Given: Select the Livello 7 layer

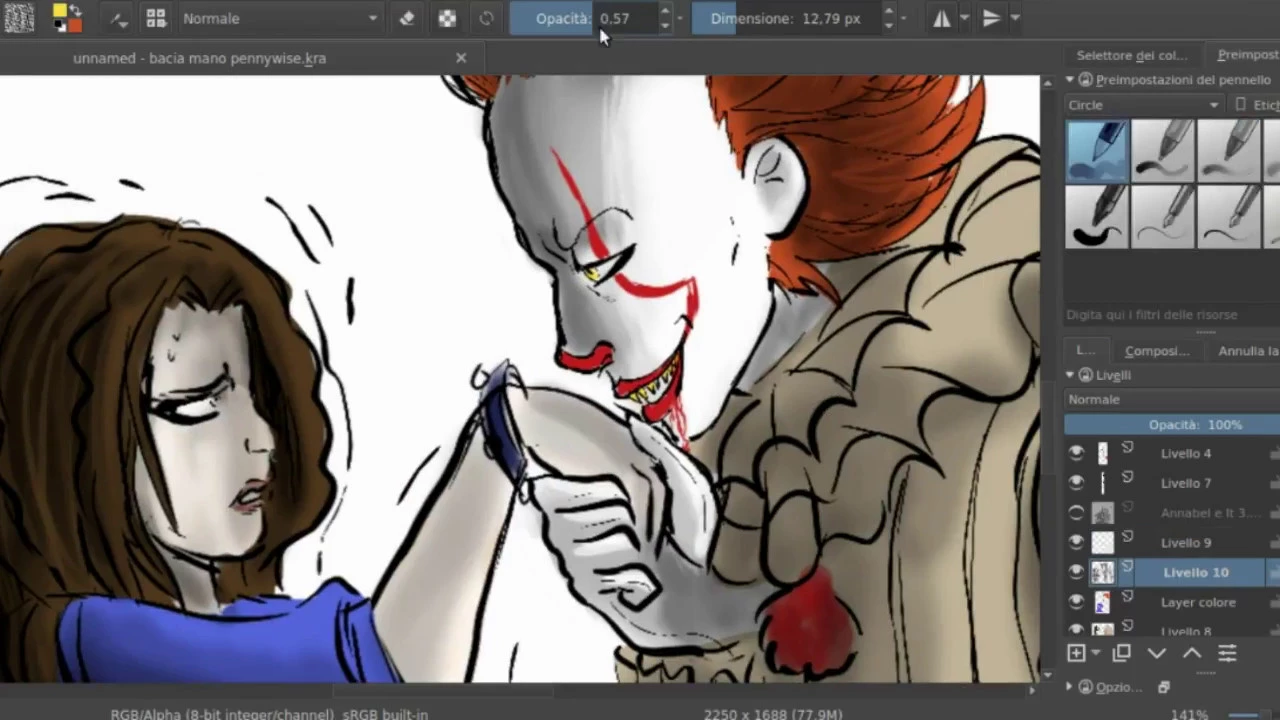Looking at the screenshot, I should (x=1185, y=483).
